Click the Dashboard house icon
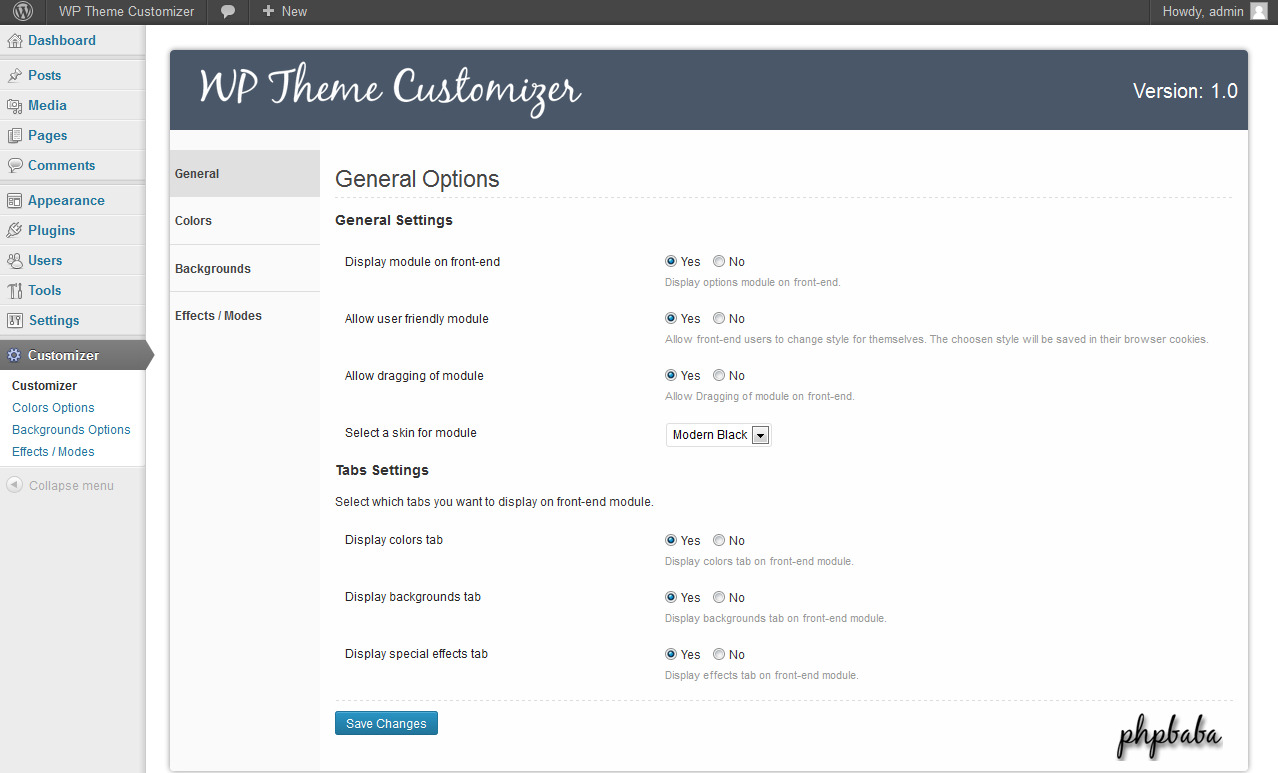 tap(15, 41)
